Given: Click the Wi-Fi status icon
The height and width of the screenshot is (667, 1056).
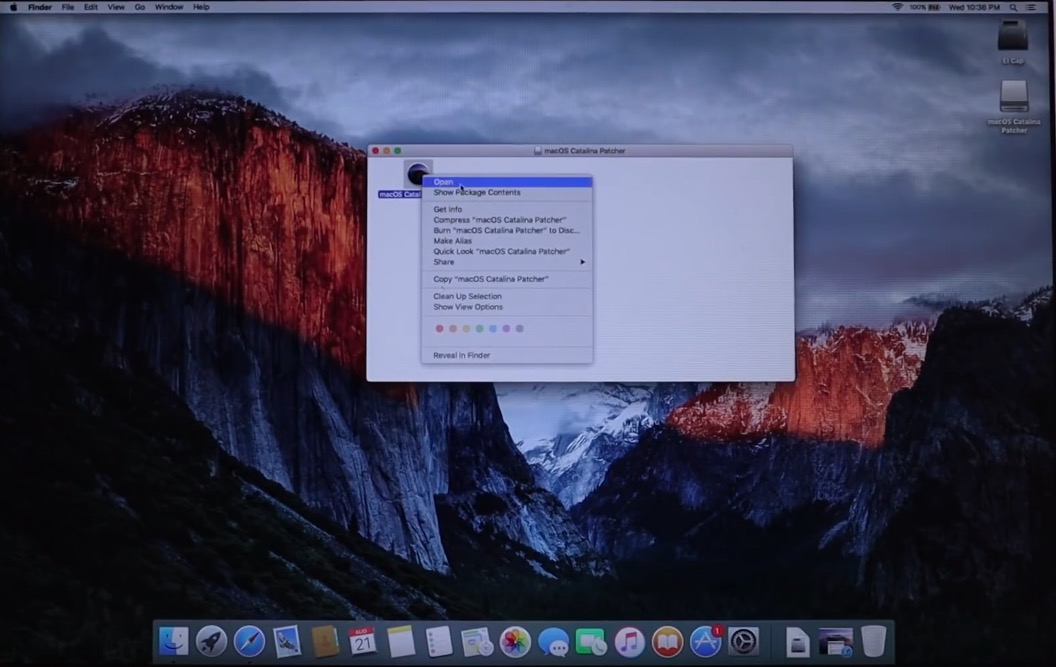Looking at the screenshot, I should [897, 7].
